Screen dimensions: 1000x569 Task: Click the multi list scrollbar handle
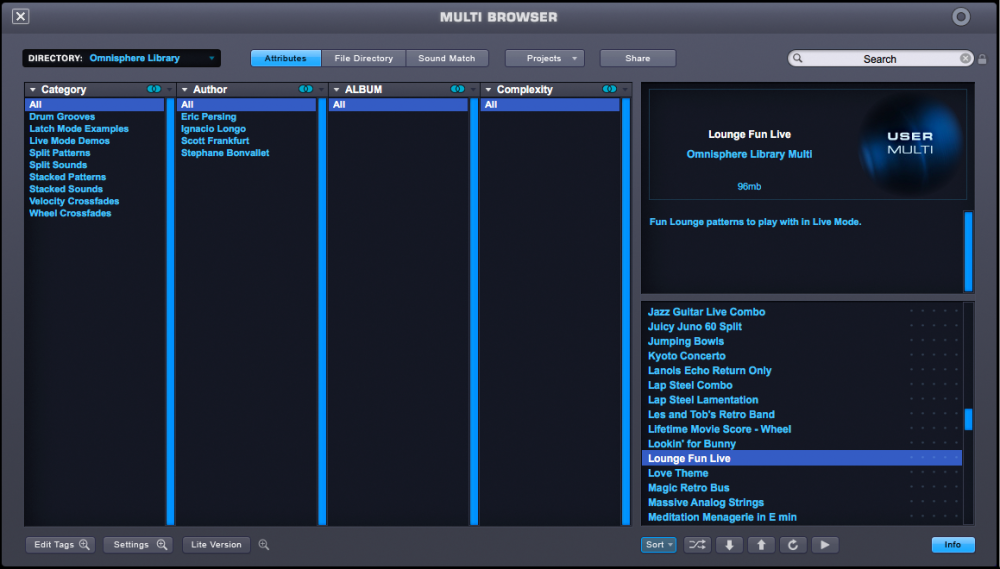[968, 420]
